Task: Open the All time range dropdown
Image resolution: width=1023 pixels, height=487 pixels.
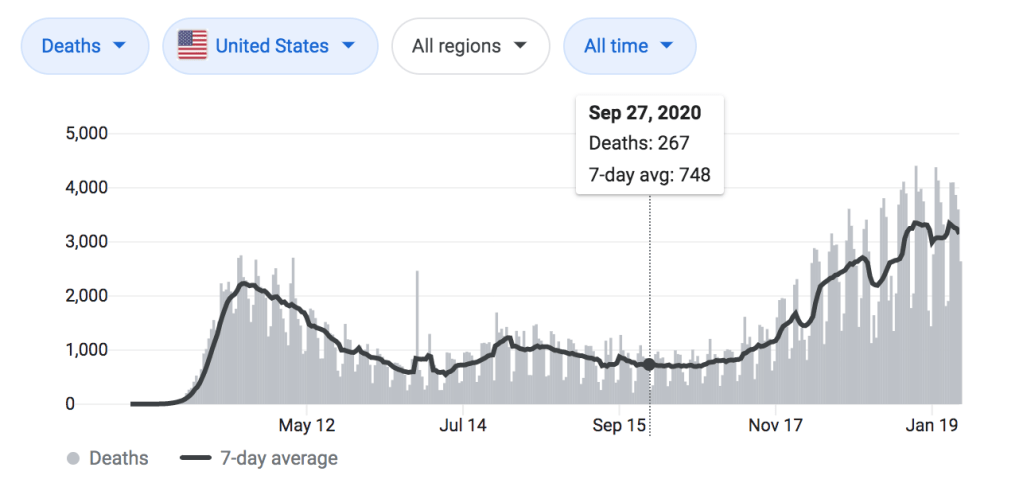Action: [x=629, y=46]
